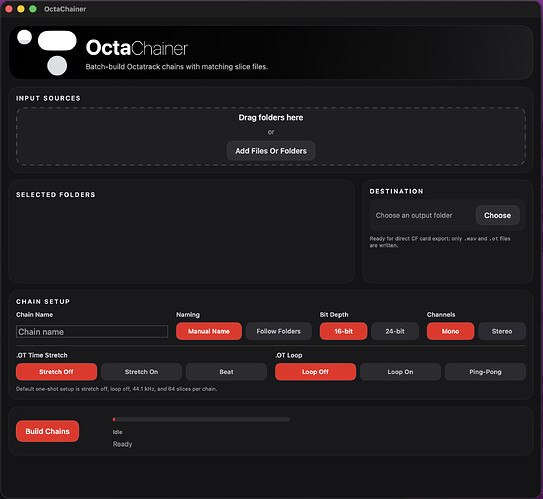Choose Beat time stretch mode
Image resolution: width=543 pixels, height=499 pixels.
pyautogui.click(x=226, y=372)
